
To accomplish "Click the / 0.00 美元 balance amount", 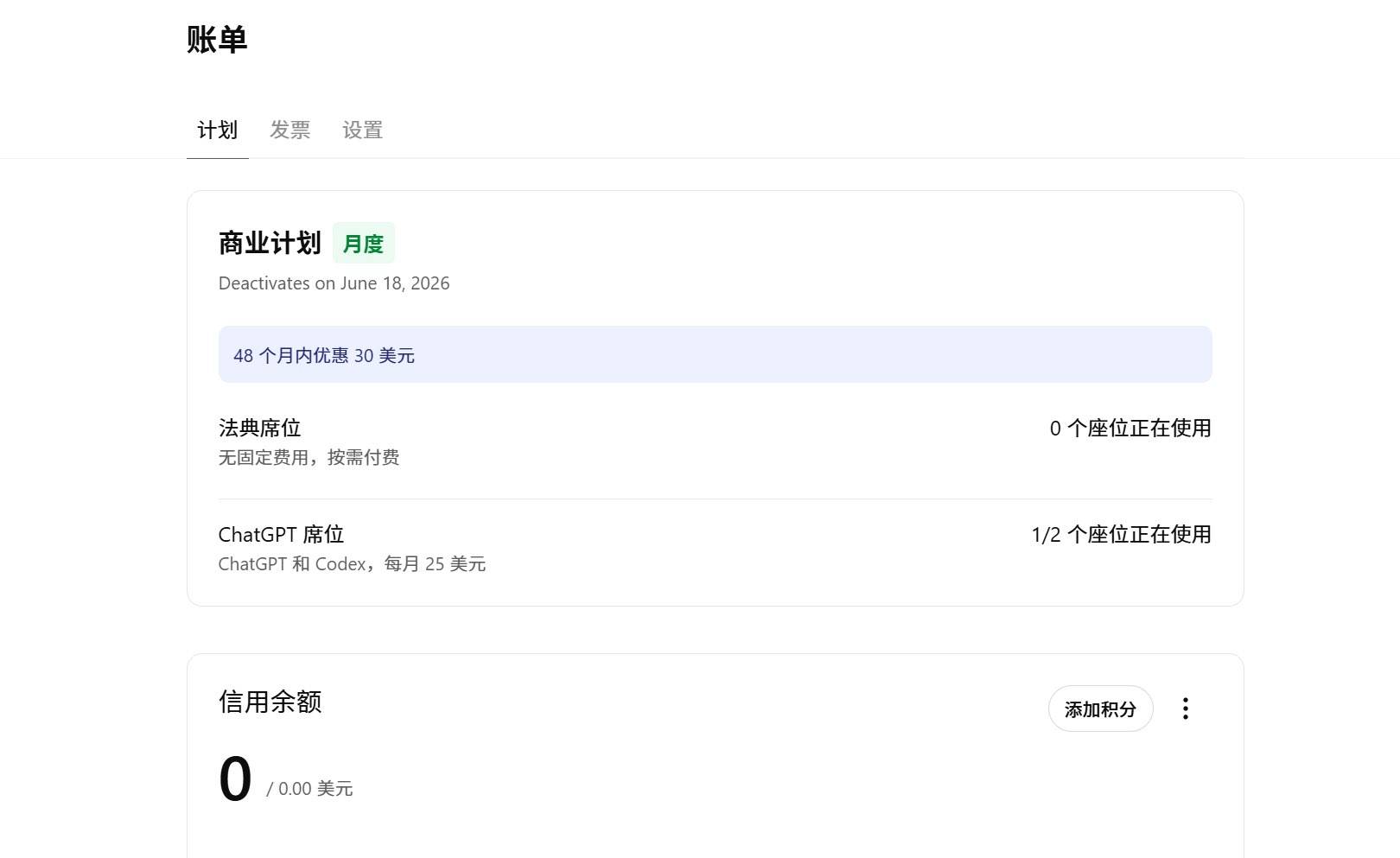I will (x=309, y=788).
